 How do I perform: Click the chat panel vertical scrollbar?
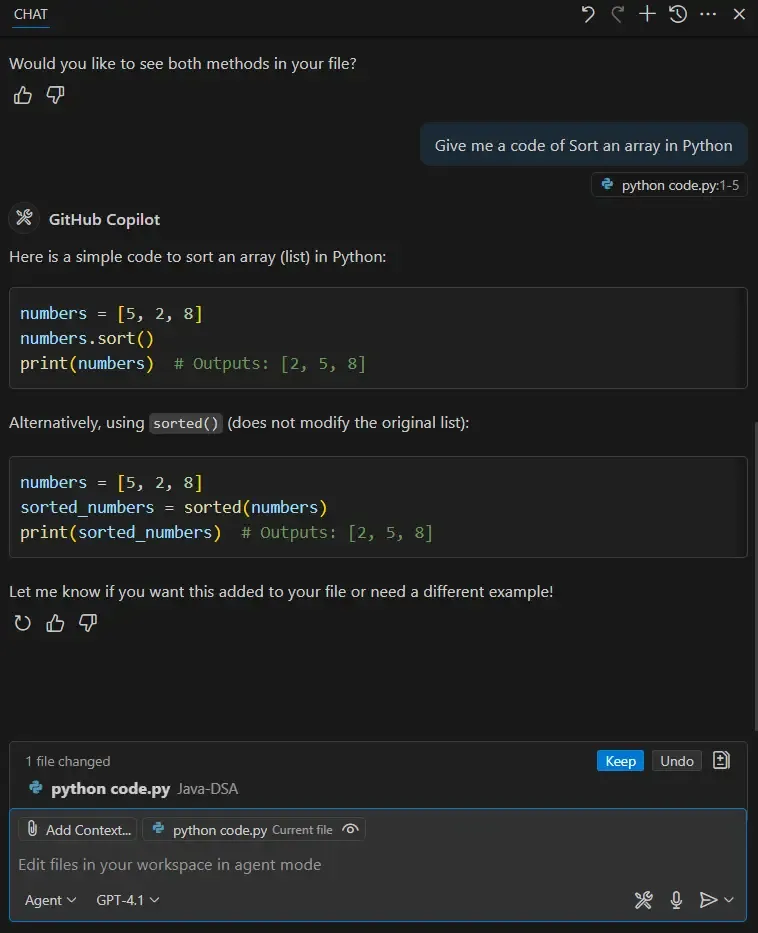pyautogui.click(x=755, y=576)
